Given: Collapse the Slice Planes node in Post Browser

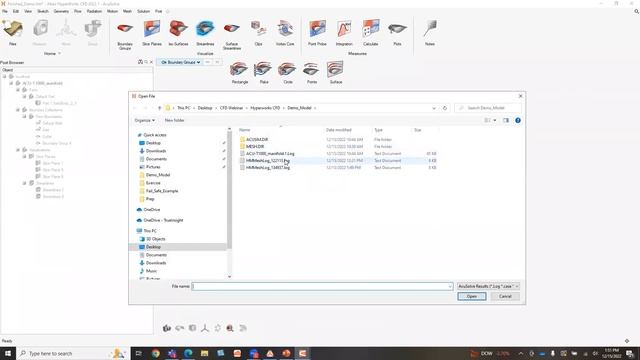Looking at the screenshot, I should tap(24, 156).
